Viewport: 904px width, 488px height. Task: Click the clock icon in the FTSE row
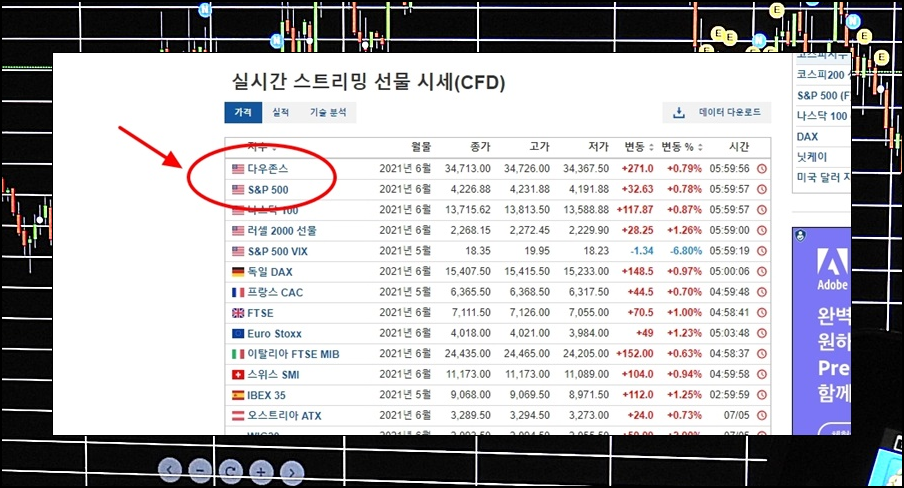[x=762, y=313]
